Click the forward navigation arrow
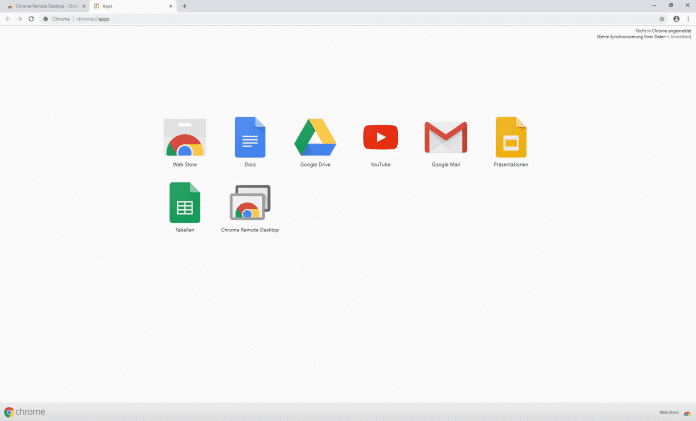The image size is (696, 421). (19, 19)
